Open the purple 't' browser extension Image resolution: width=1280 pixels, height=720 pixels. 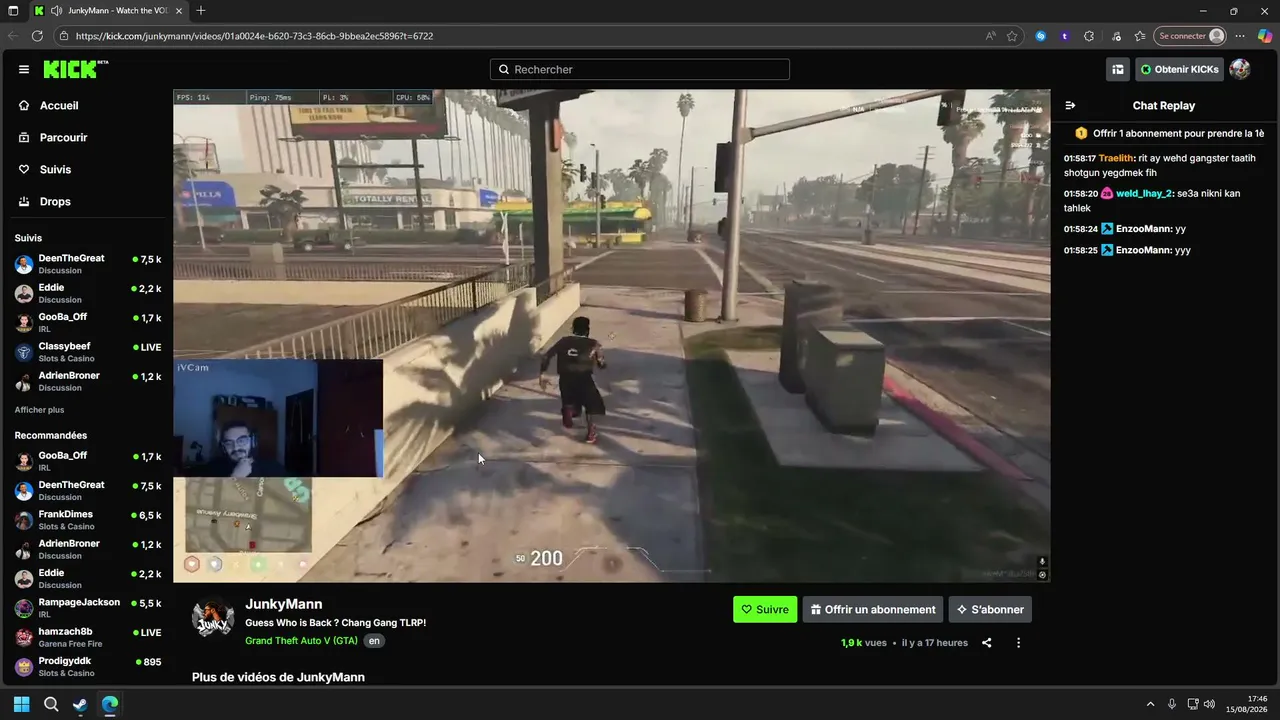pos(1065,36)
